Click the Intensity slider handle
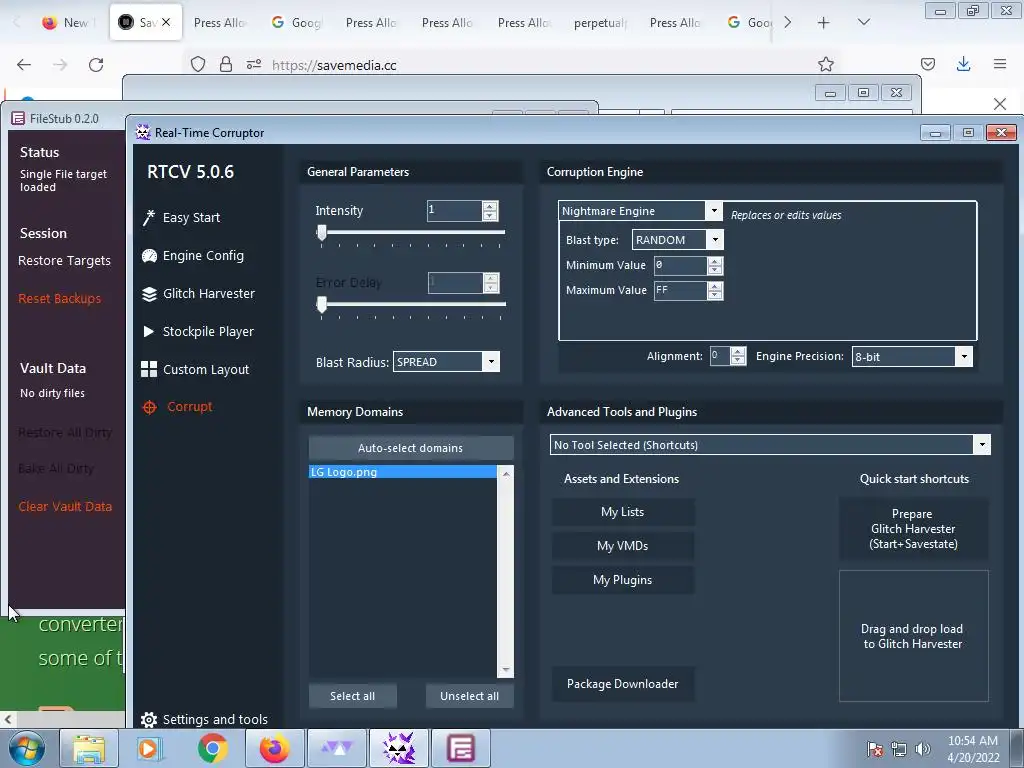The width and height of the screenshot is (1024, 768). (321, 232)
